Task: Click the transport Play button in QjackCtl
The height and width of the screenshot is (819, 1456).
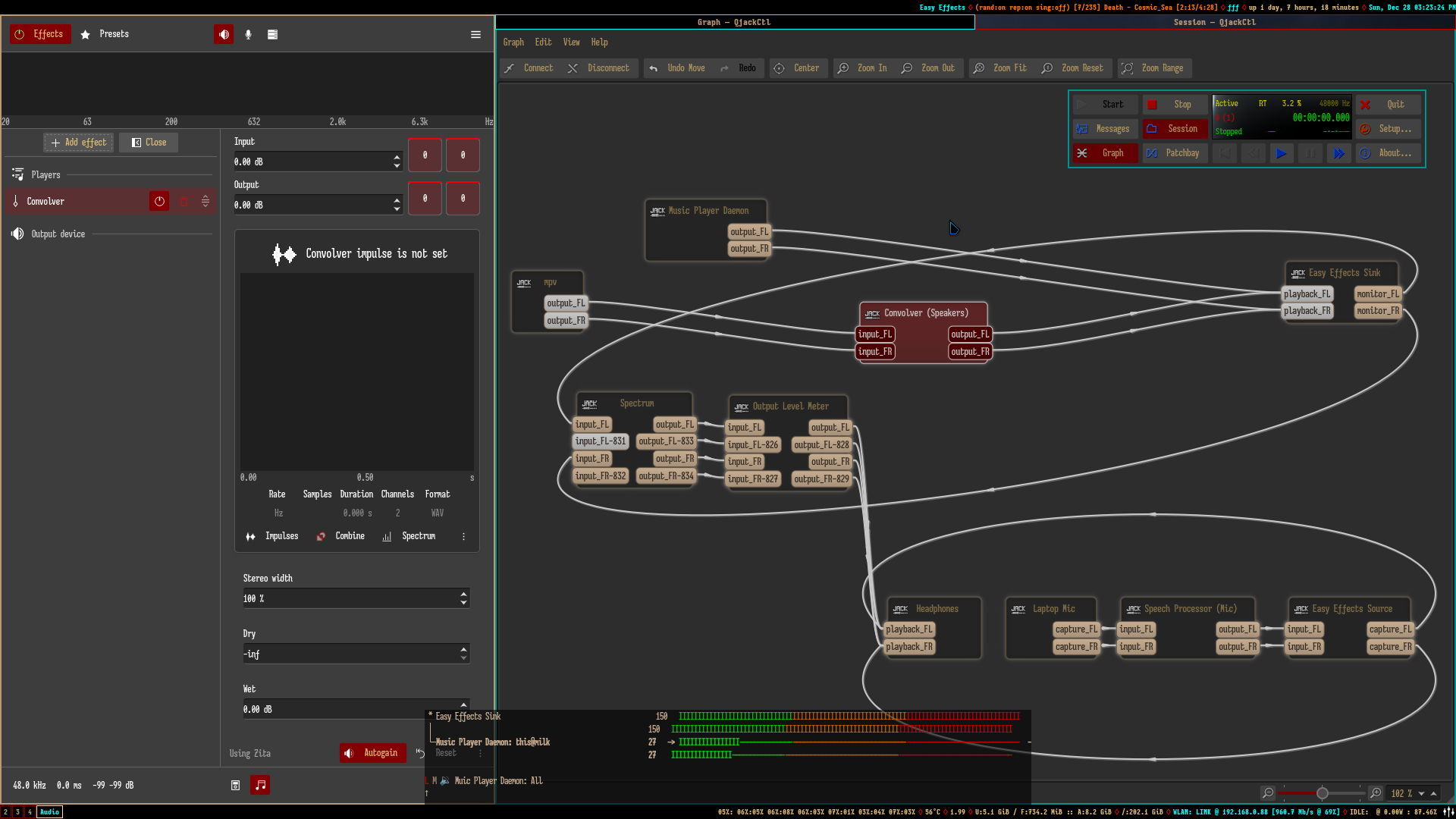Action: [1281, 153]
